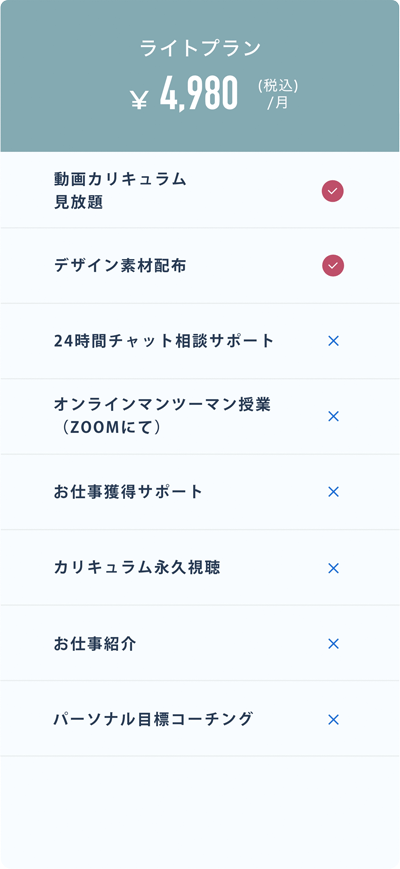The width and height of the screenshot is (400, 869).
Task: Click the パーソナル目標コーチング label
Action: 153,719
